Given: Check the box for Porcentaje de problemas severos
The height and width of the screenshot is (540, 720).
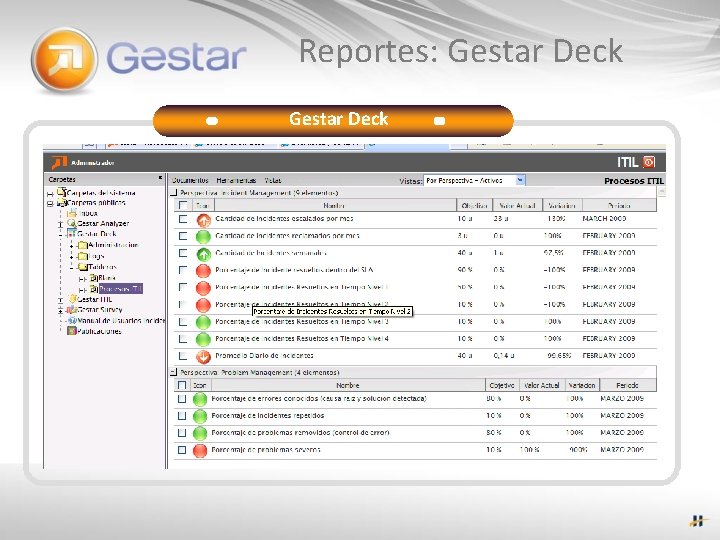Looking at the screenshot, I should 182,450.
